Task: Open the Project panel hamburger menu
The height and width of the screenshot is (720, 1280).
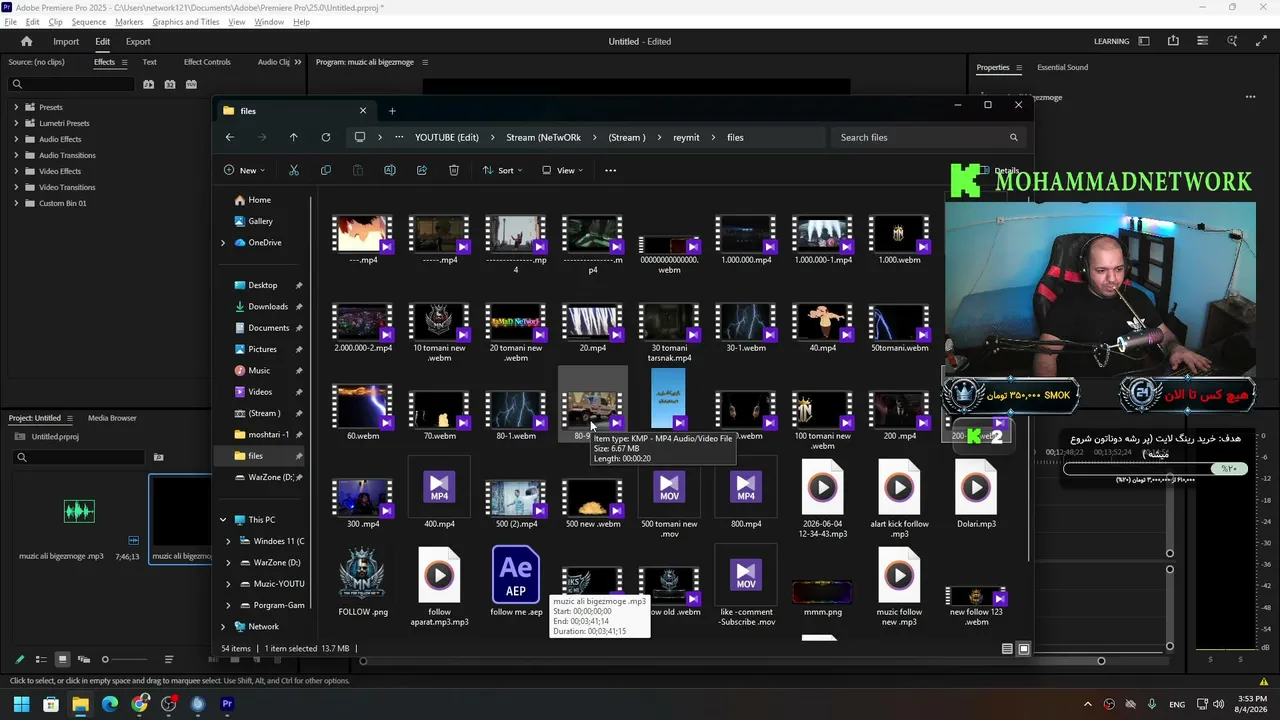Action: 70,418
